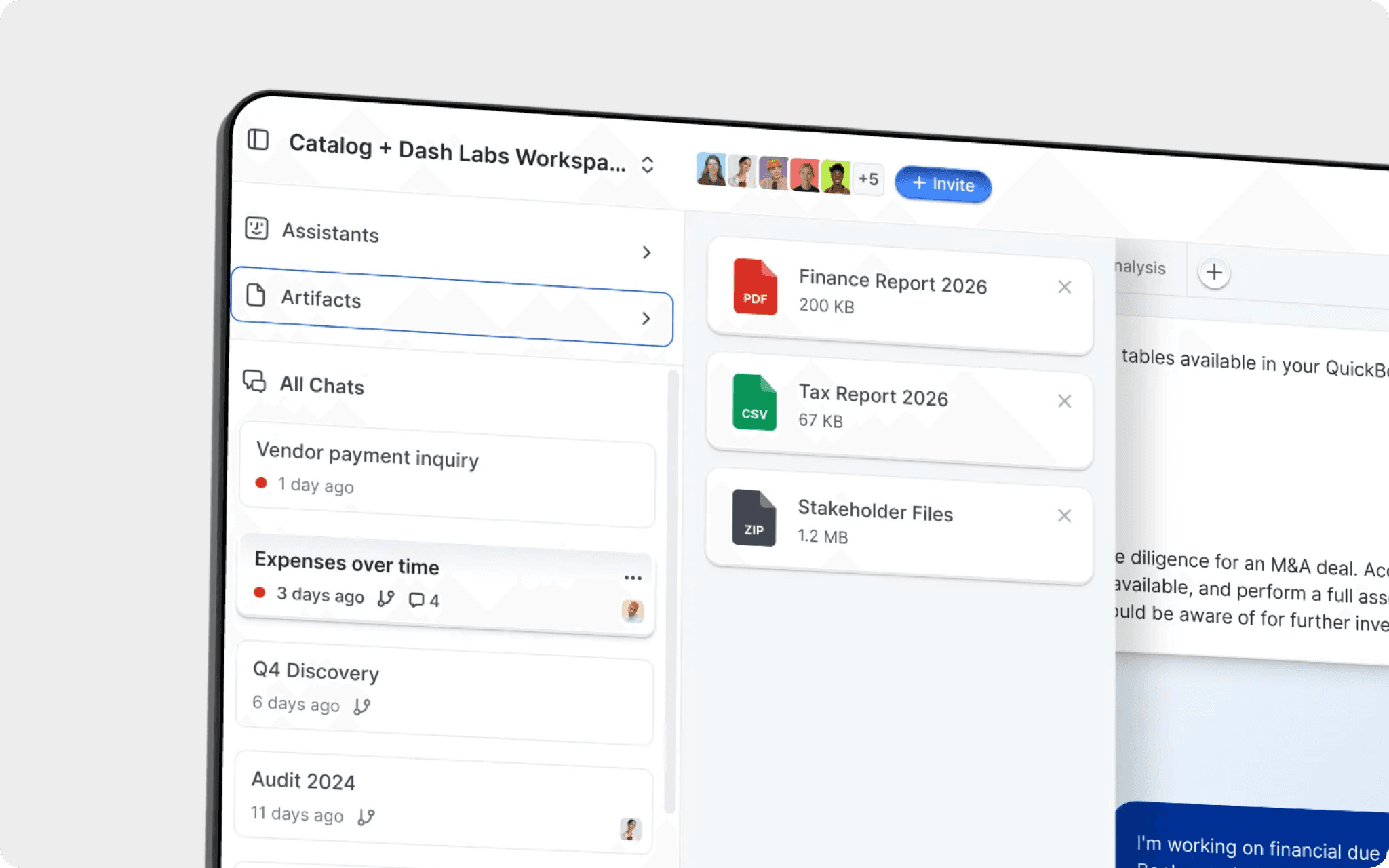Viewport: 1389px width, 868px height.
Task: Click the Assistants face icon in sidebar
Action: tap(256, 229)
